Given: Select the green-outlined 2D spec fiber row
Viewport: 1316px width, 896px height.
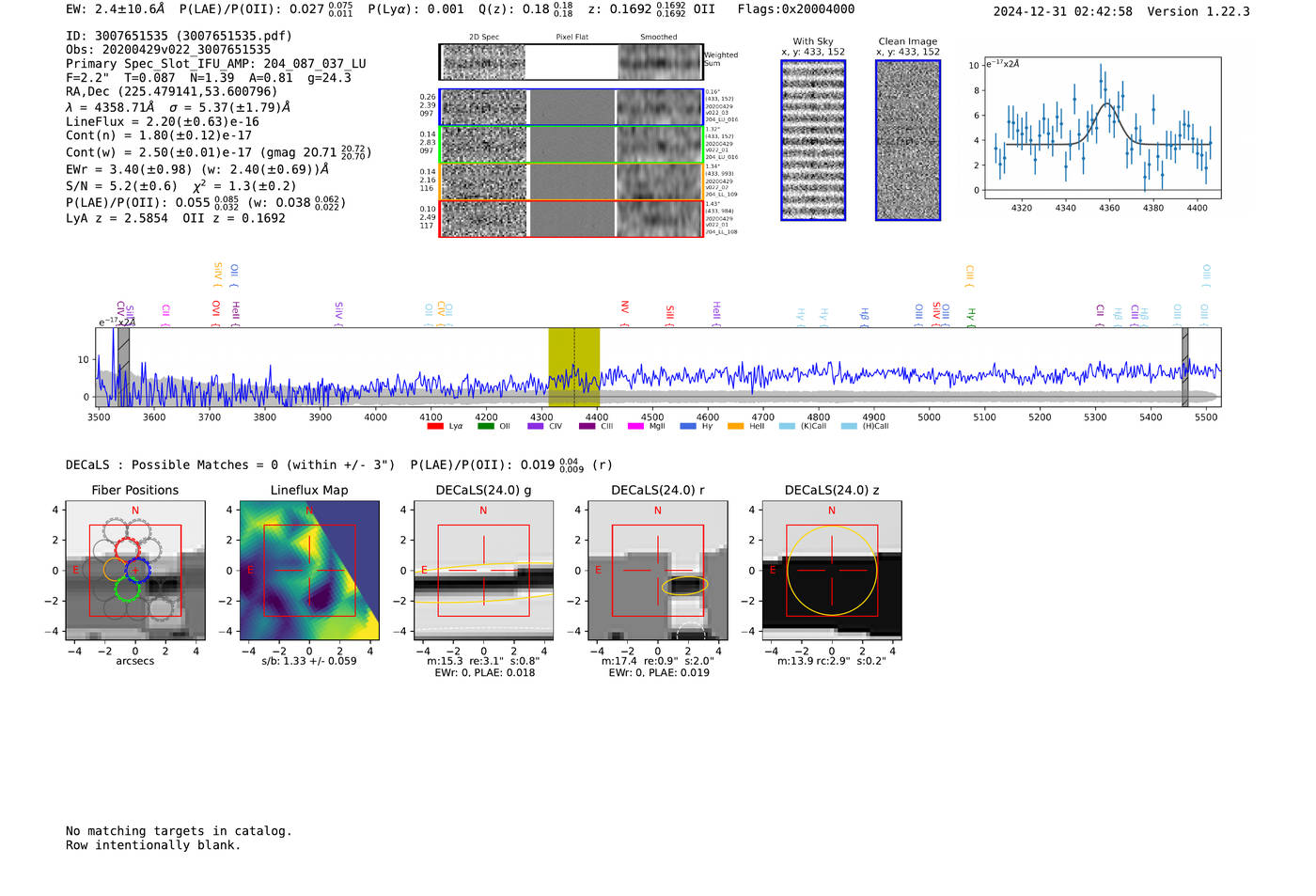Looking at the screenshot, I should [x=572, y=145].
